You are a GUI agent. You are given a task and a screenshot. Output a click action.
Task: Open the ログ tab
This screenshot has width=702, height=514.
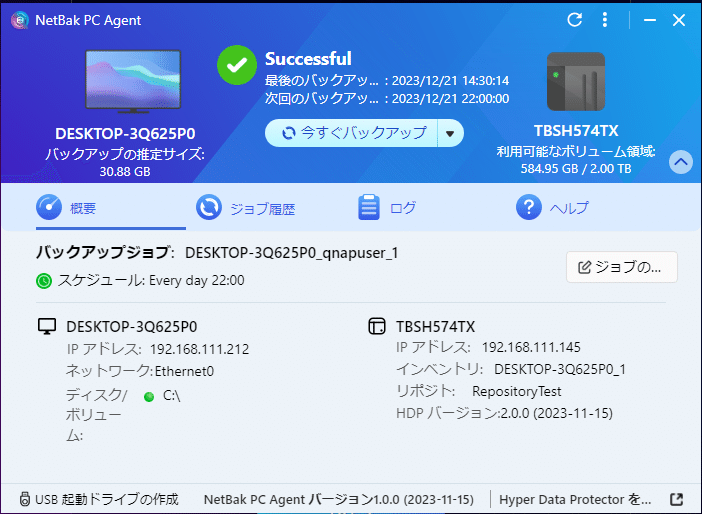[387, 208]
